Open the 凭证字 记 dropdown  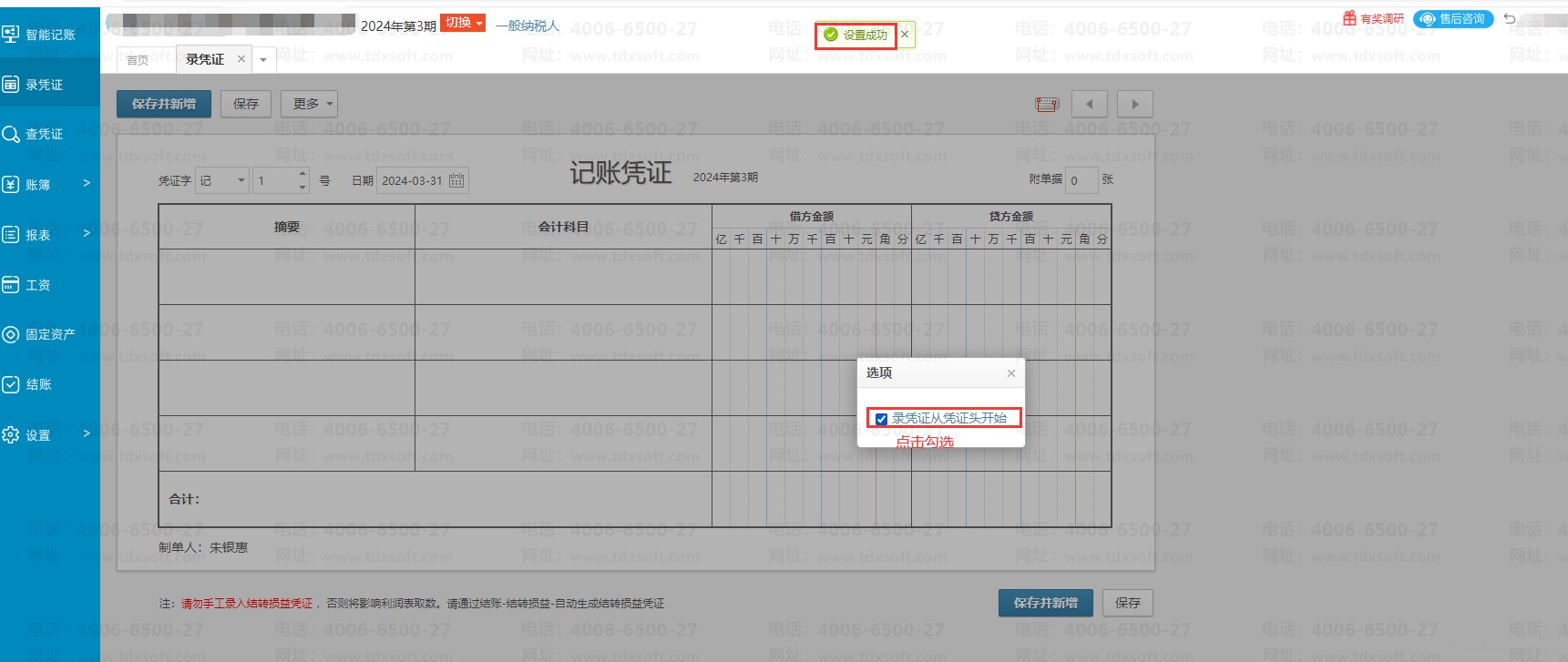tap(222, 180)
